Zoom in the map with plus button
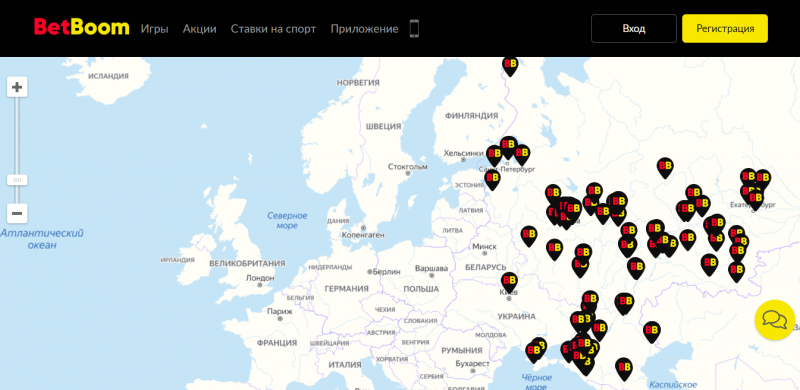The height and width of the screenshot is (390, 800). 17,87
